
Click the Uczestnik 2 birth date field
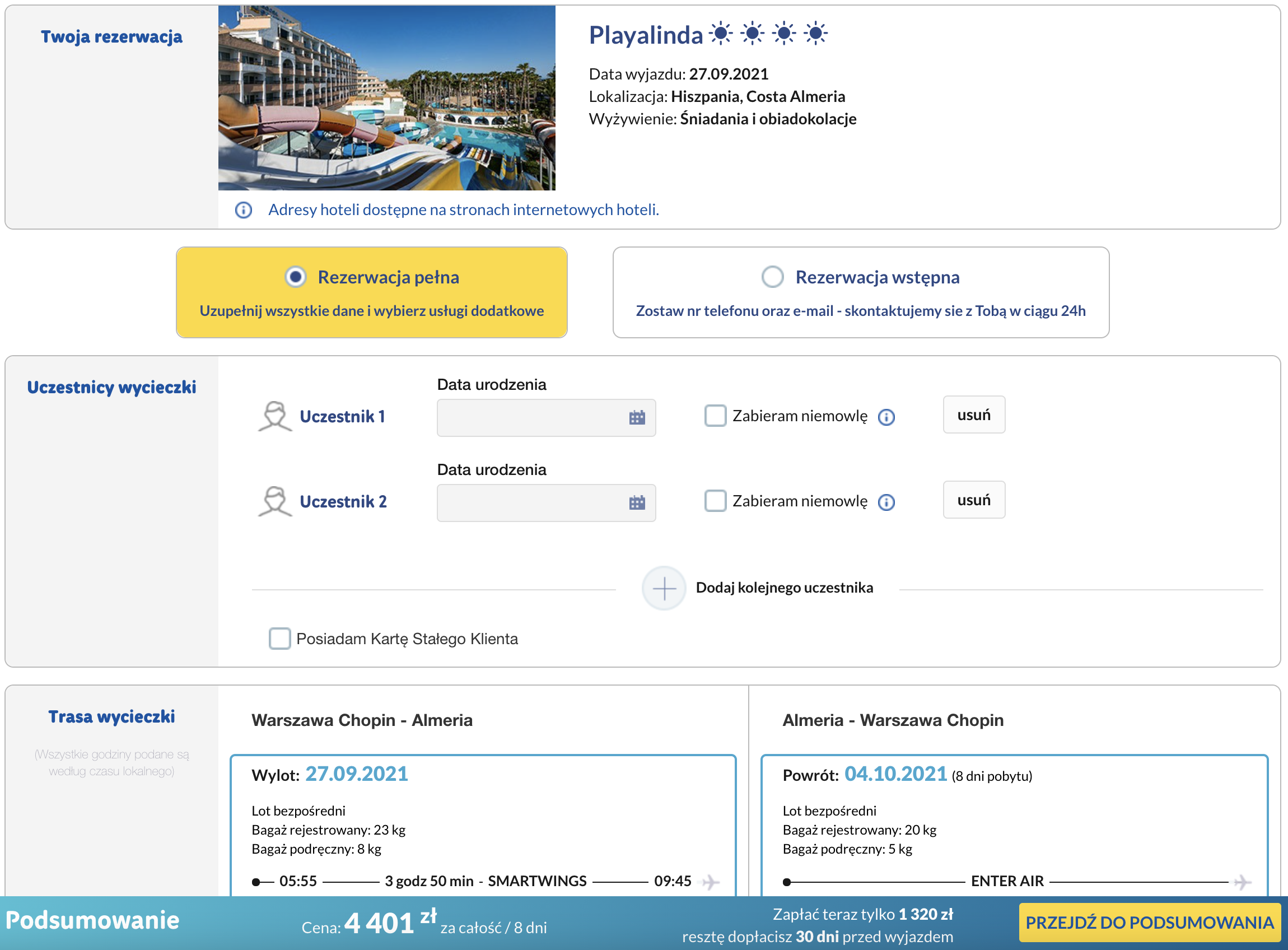click(546, 502)
